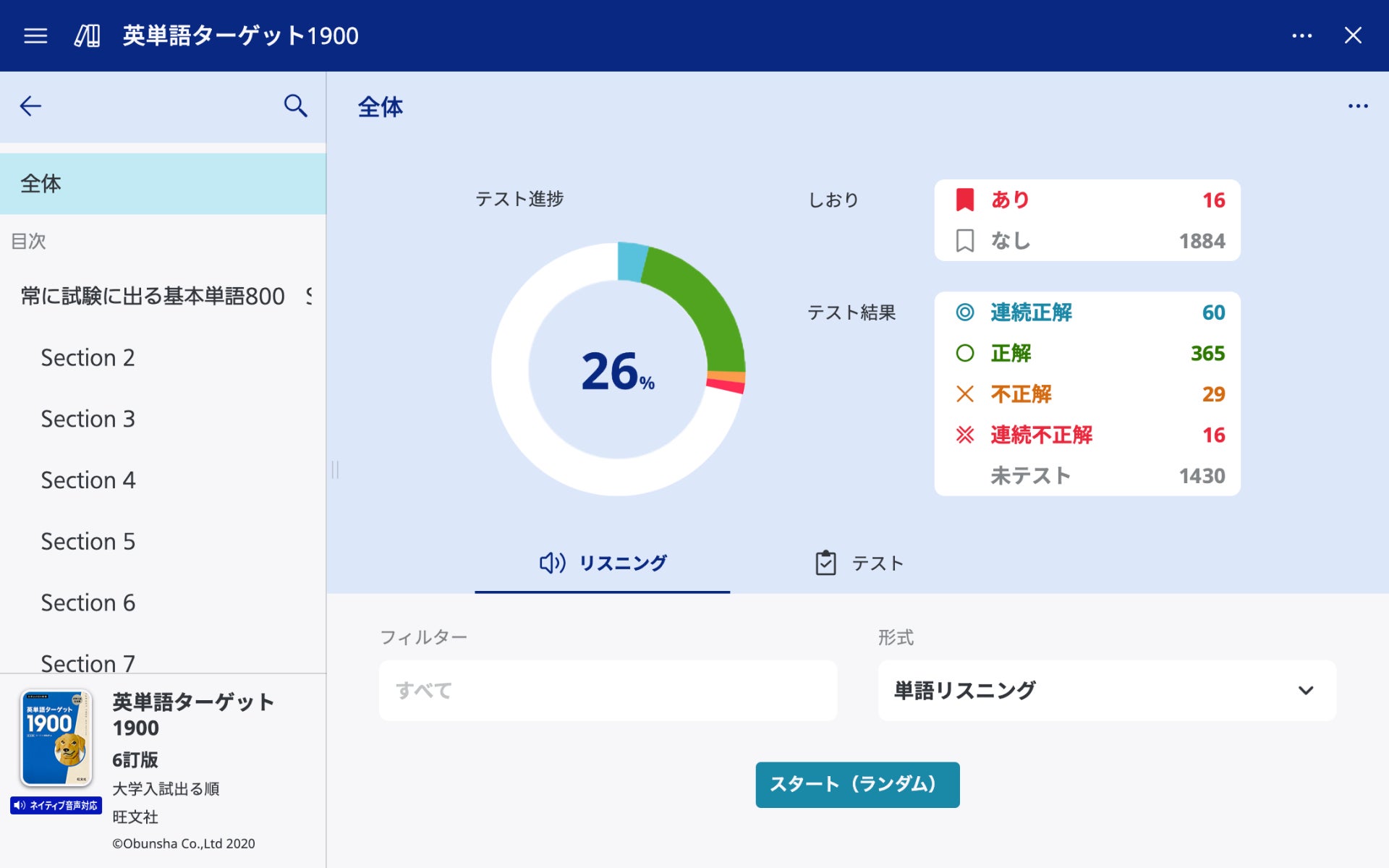Click the red filled bookmark icon next to あり
The width and height of the screenshot is (1389, 868).
click(x=965, y=200)
